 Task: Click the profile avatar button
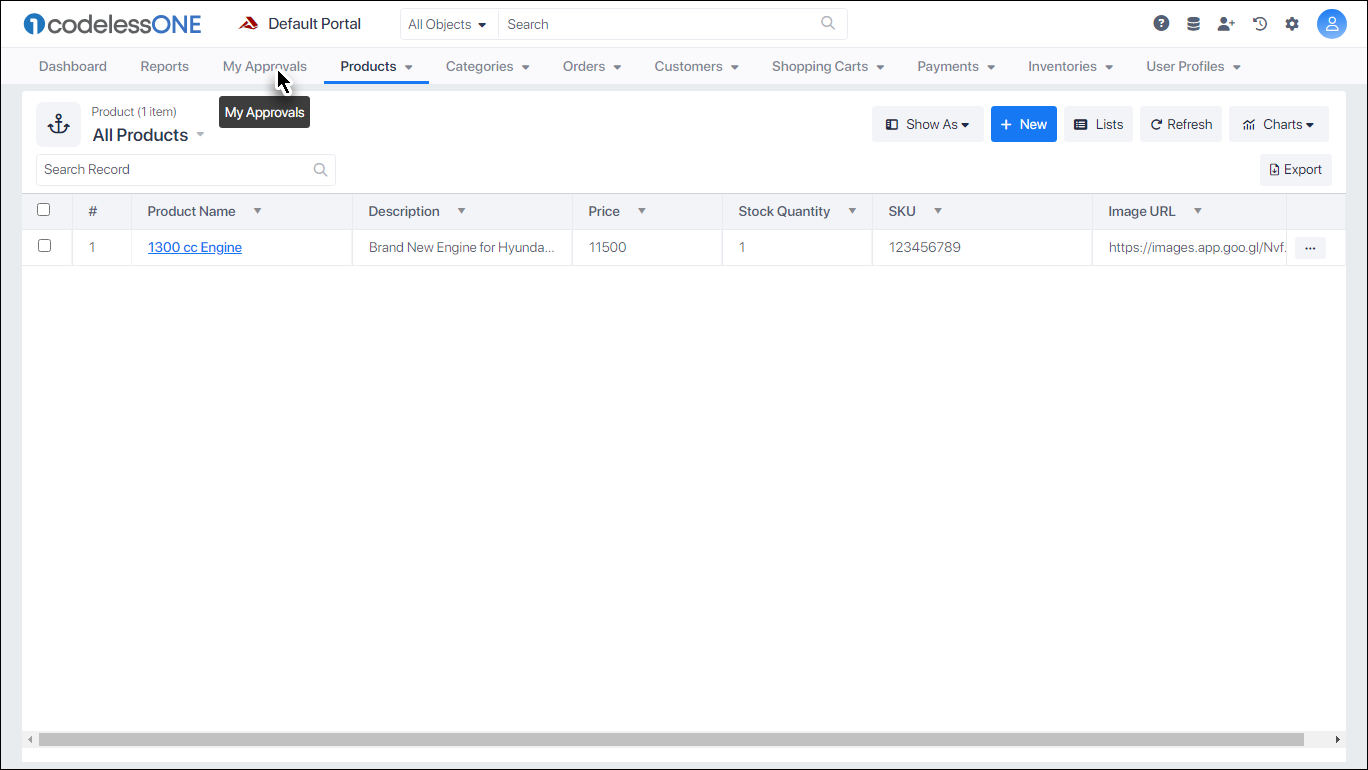[1332, 23]
